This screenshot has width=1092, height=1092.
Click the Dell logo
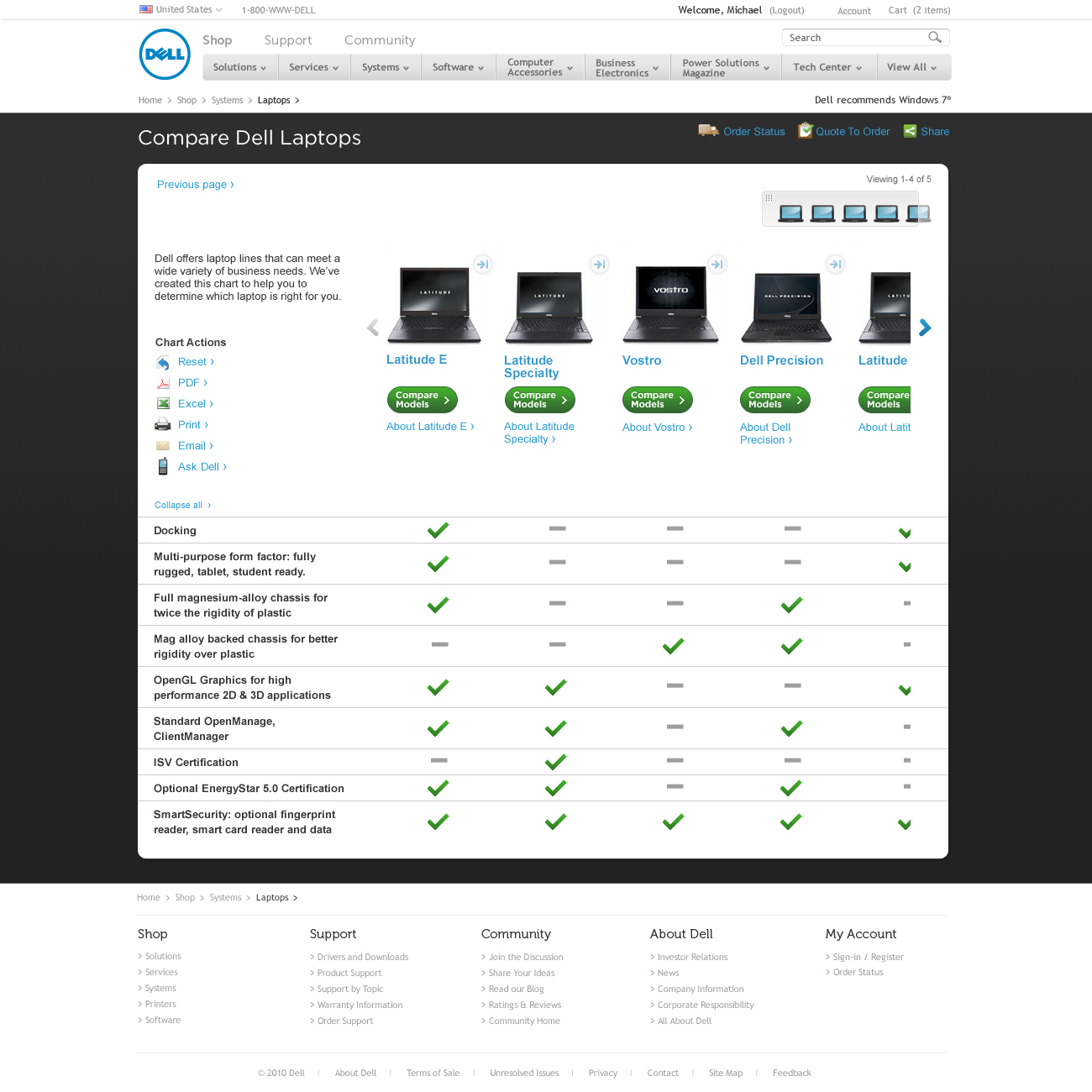pyautogui.click(x=165, y=55)
